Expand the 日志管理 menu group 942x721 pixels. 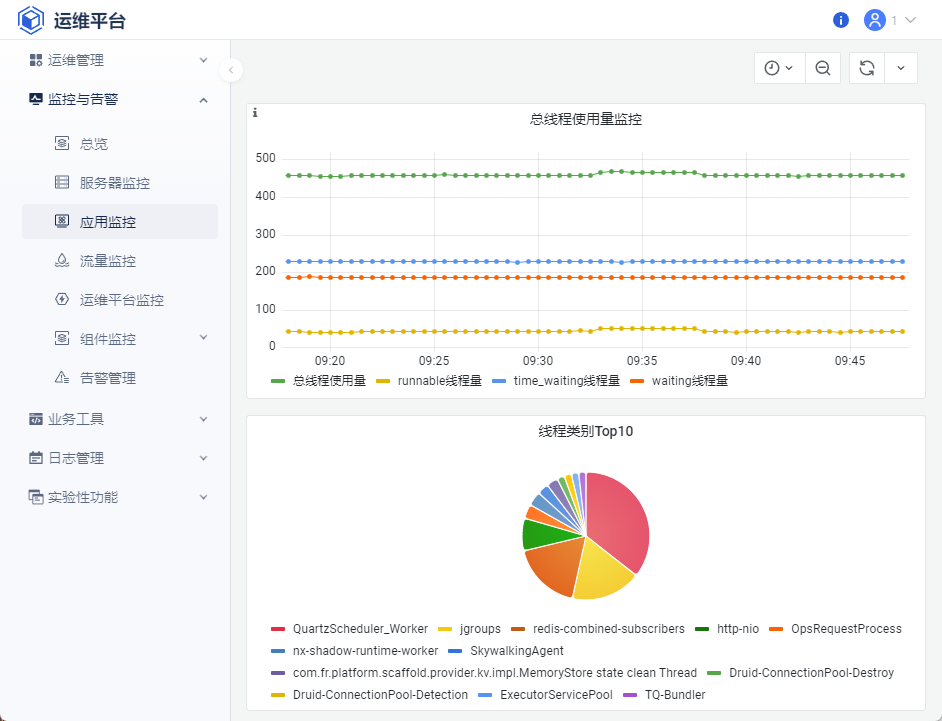click(x=119, y=458)
